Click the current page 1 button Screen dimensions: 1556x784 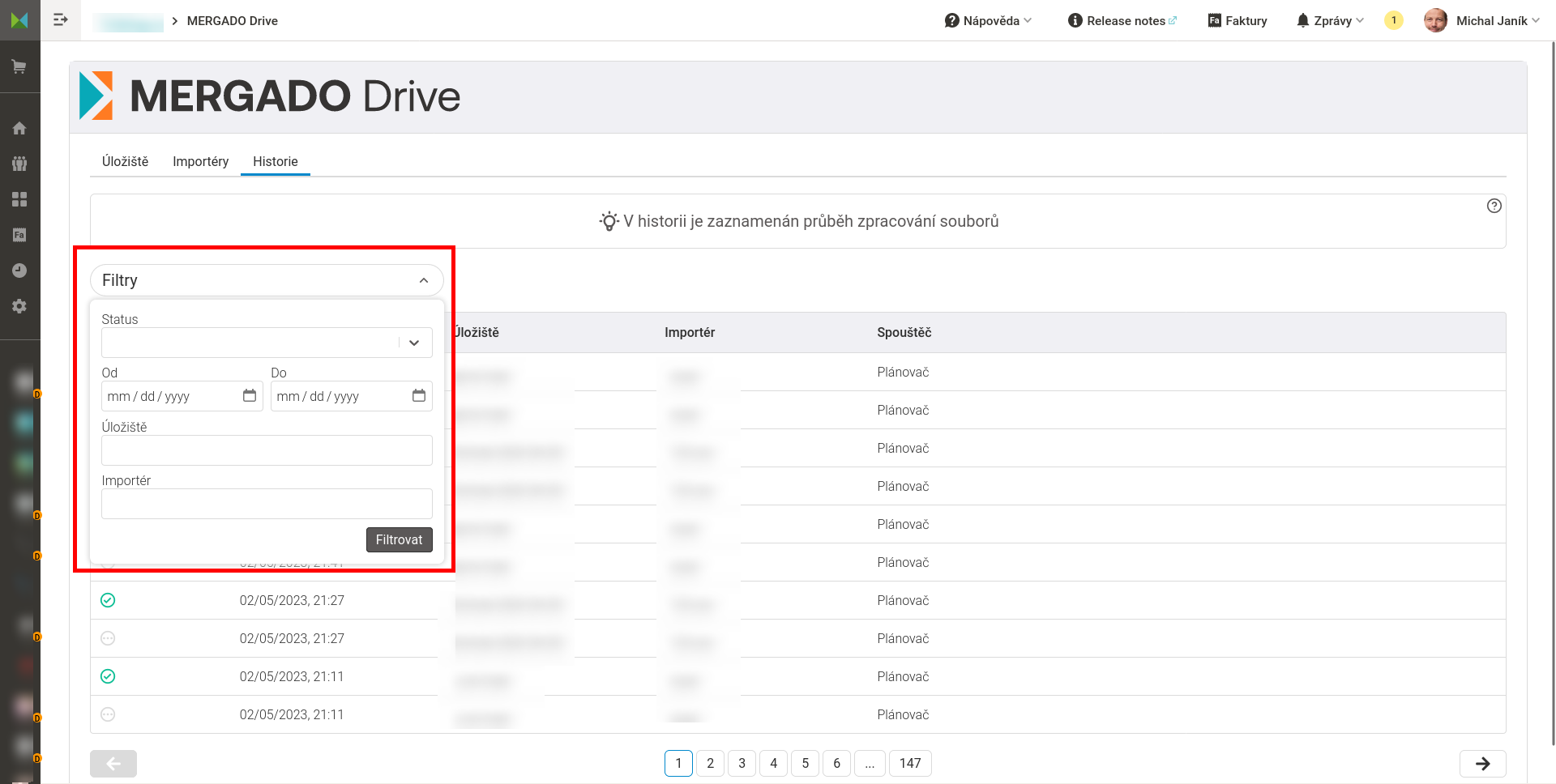click(x=678, y=763)
